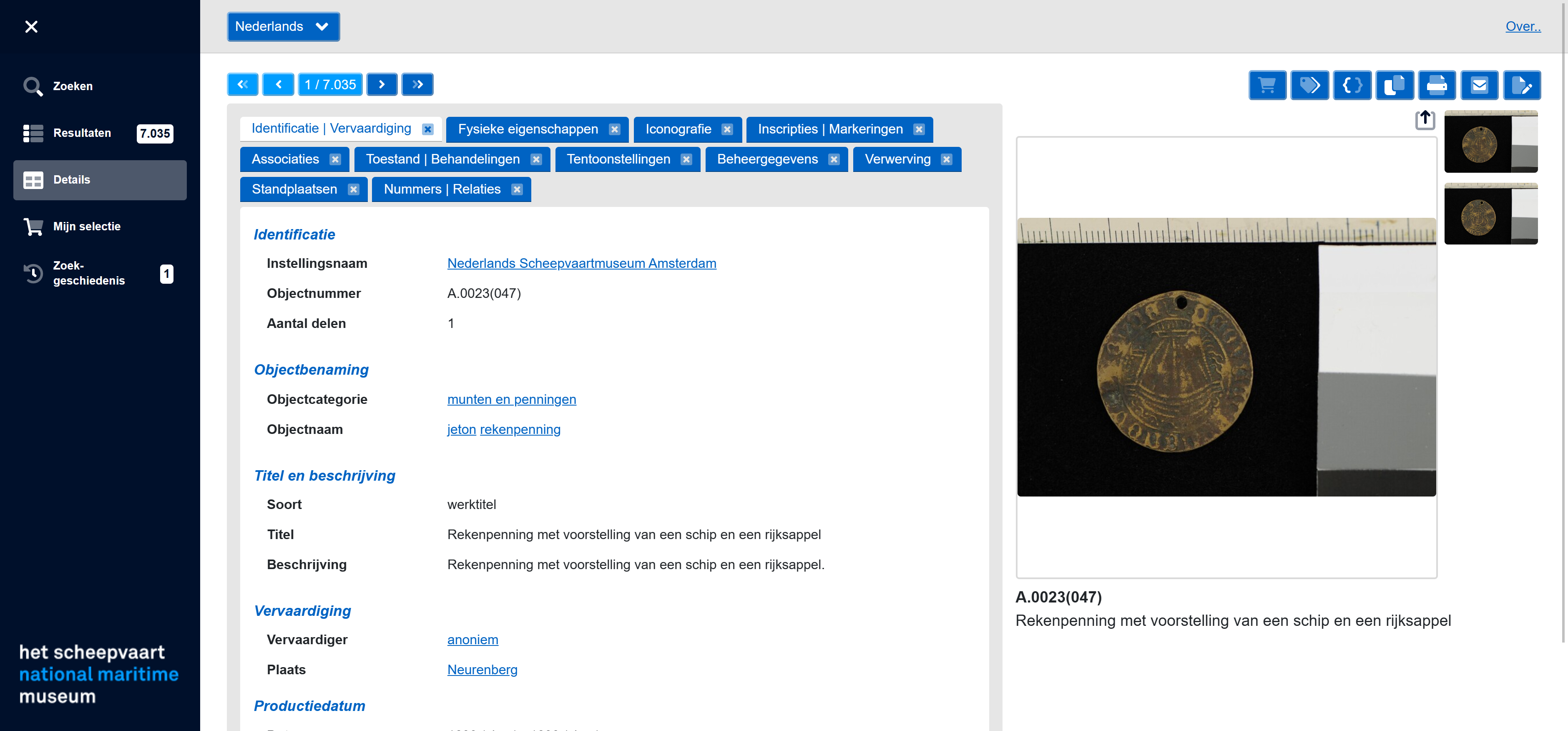Switch to the Tentoonstellingen tab
The width and height of the screenshot is (1568, 731).
(618, 160)
